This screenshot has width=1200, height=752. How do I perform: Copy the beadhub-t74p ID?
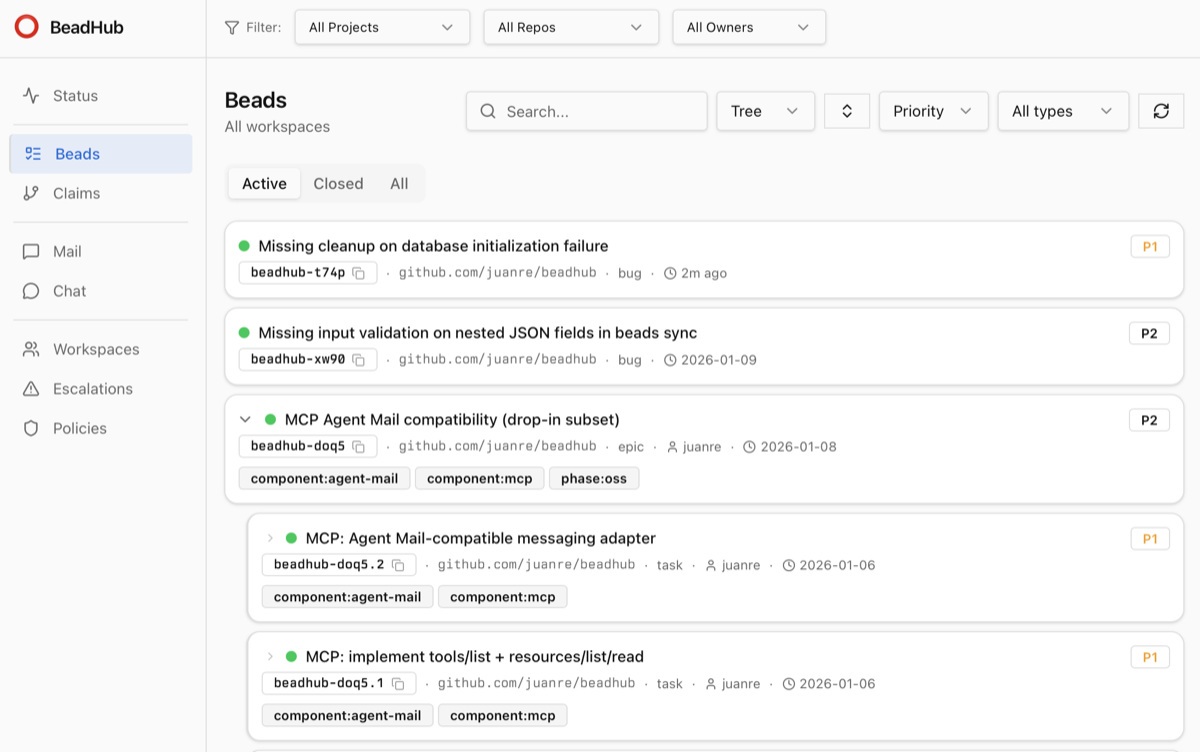(359, 273)
